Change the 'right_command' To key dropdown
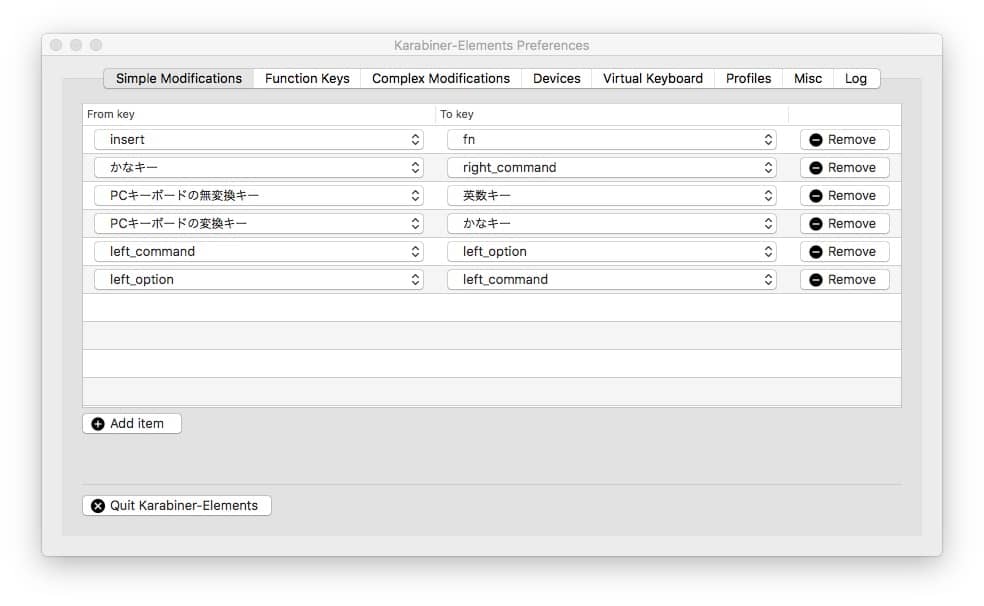 click(x=612, y=167)
